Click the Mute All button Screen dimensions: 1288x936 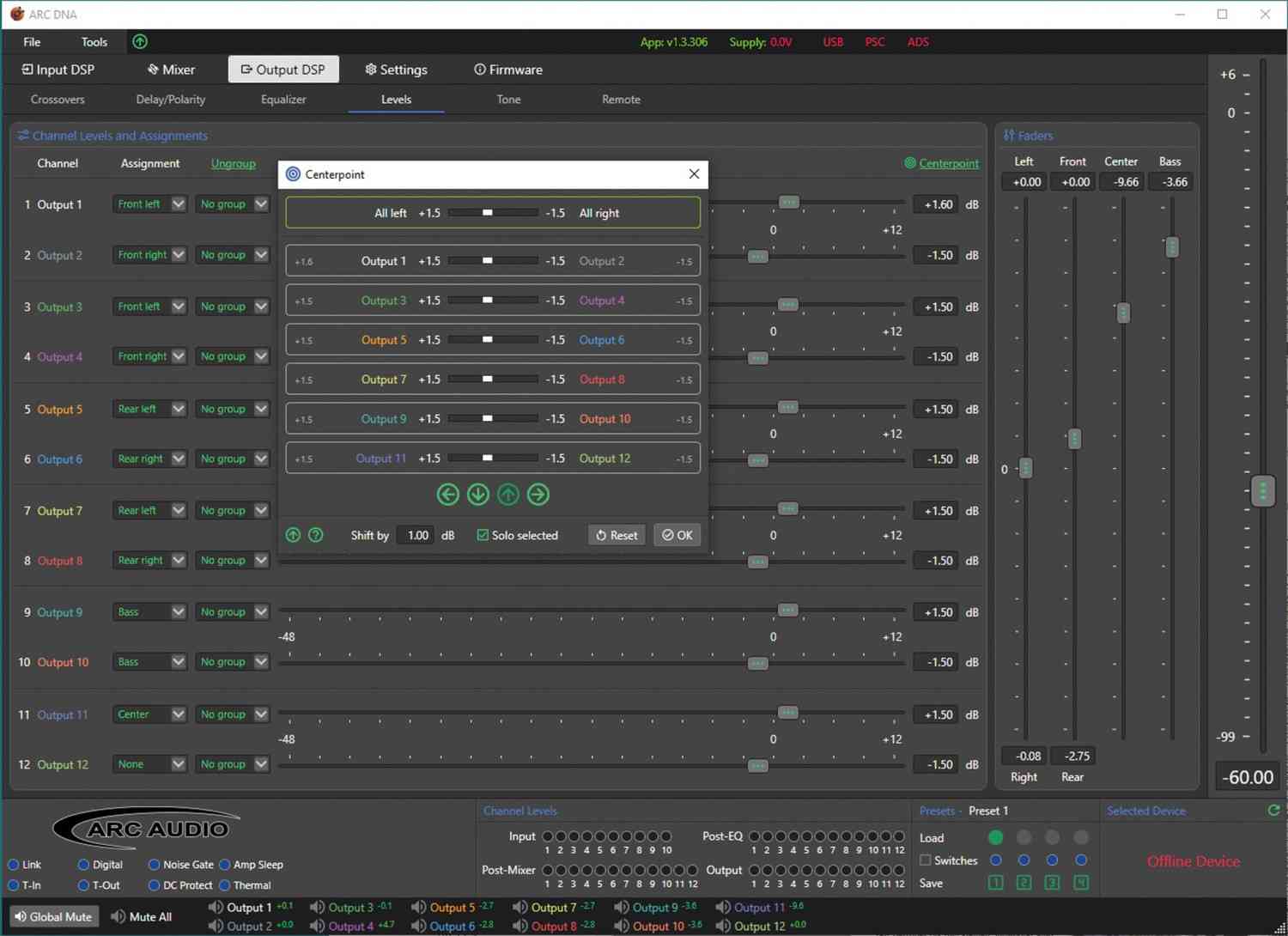(x=142, y=916)
